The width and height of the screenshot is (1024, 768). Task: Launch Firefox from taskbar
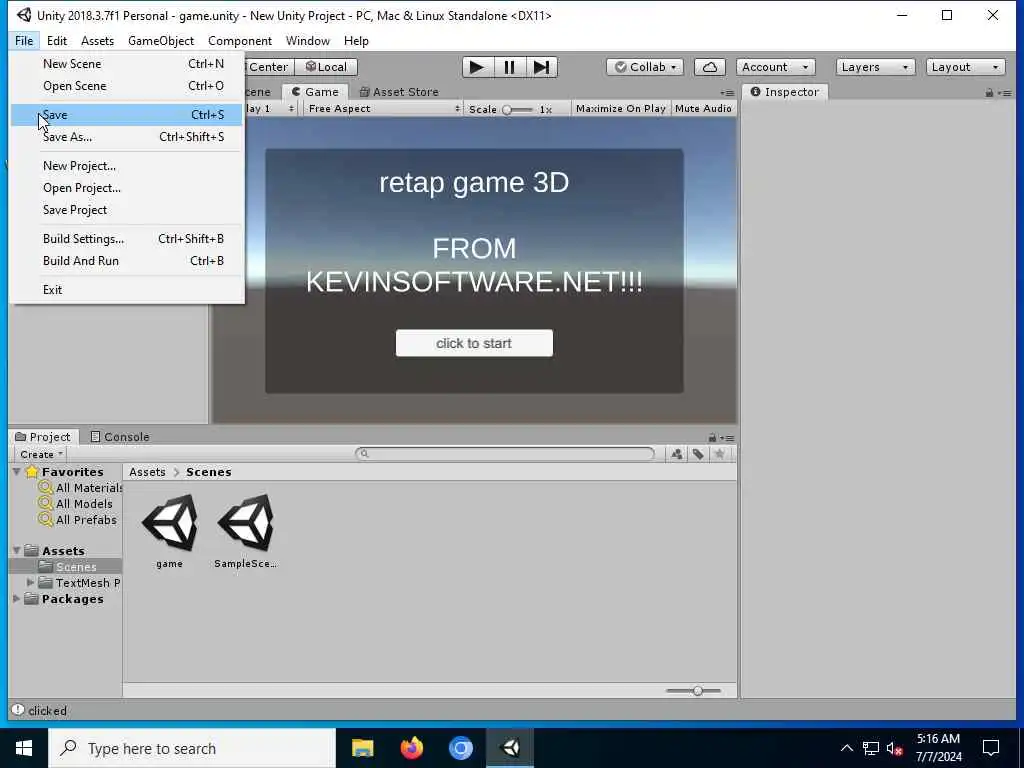click(x=411, y=748)
